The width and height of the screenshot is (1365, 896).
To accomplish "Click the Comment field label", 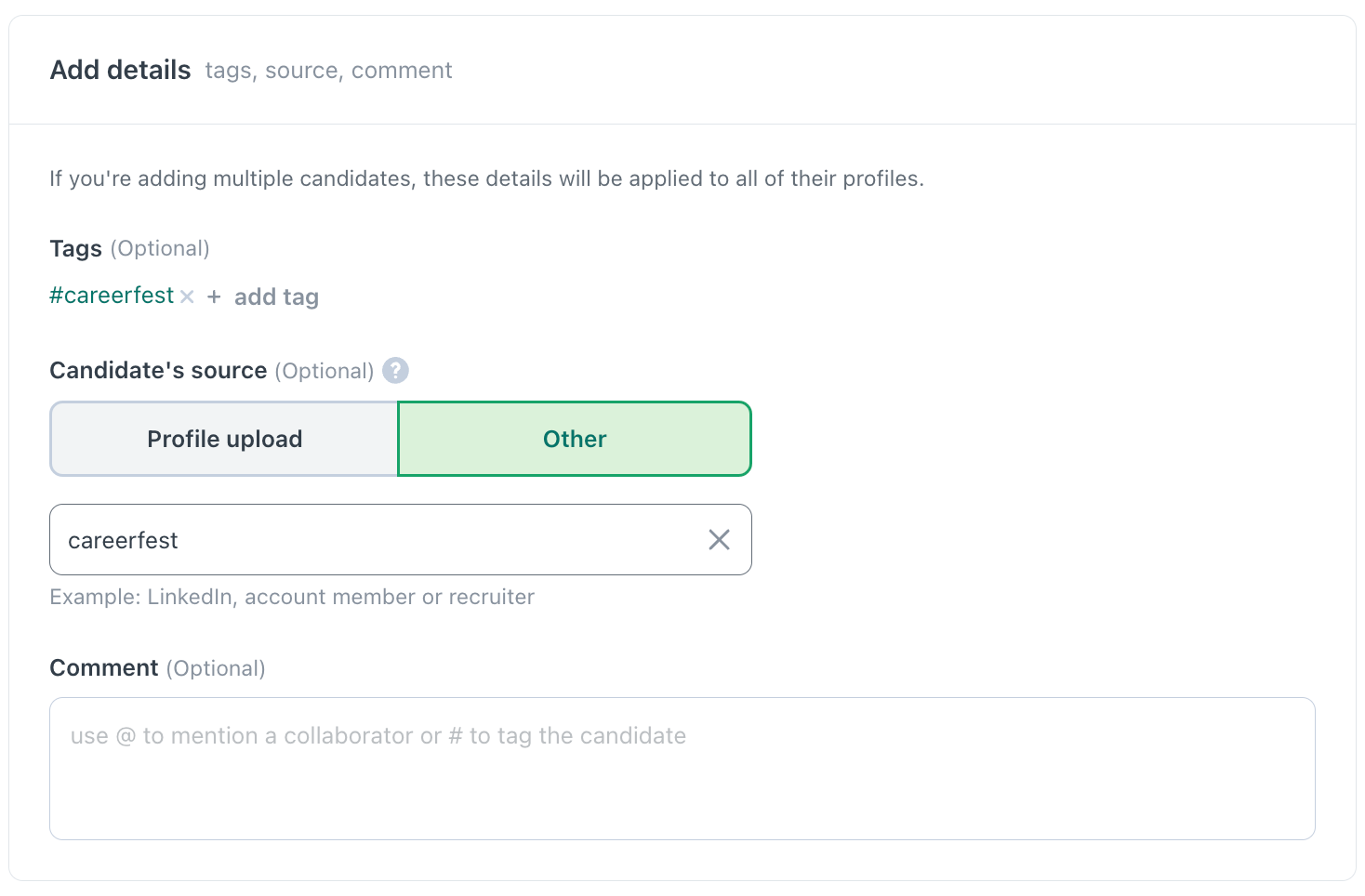I will pos(104,667).
